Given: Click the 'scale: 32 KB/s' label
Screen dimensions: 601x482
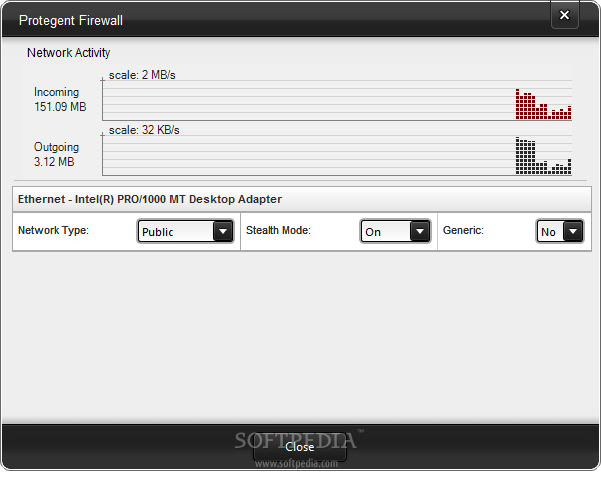Looking at the screenshot, I should click(144, 130).
